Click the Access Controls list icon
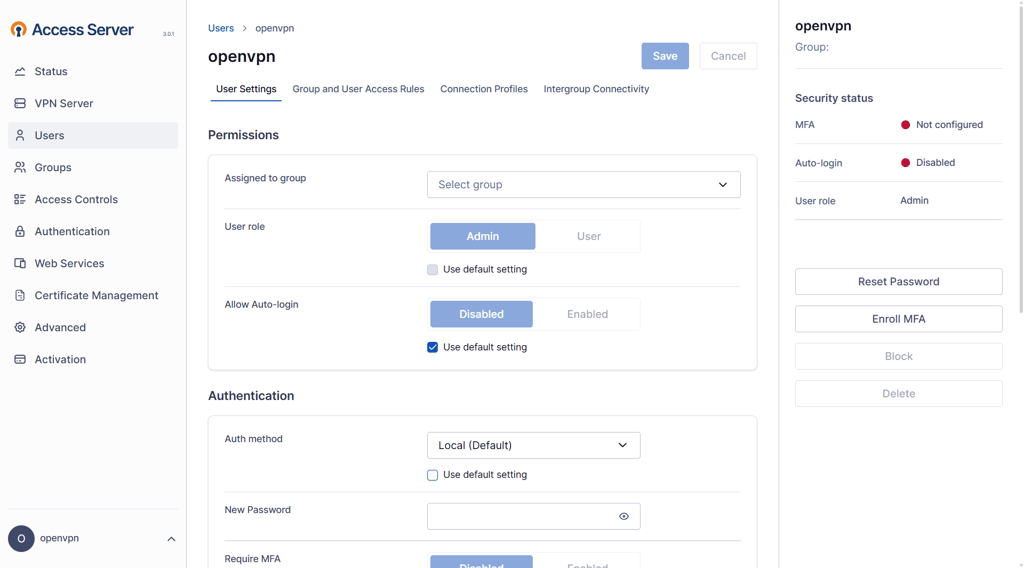Screen dimensions: 1024x568 pyautogui.click(x=20, y=199)
